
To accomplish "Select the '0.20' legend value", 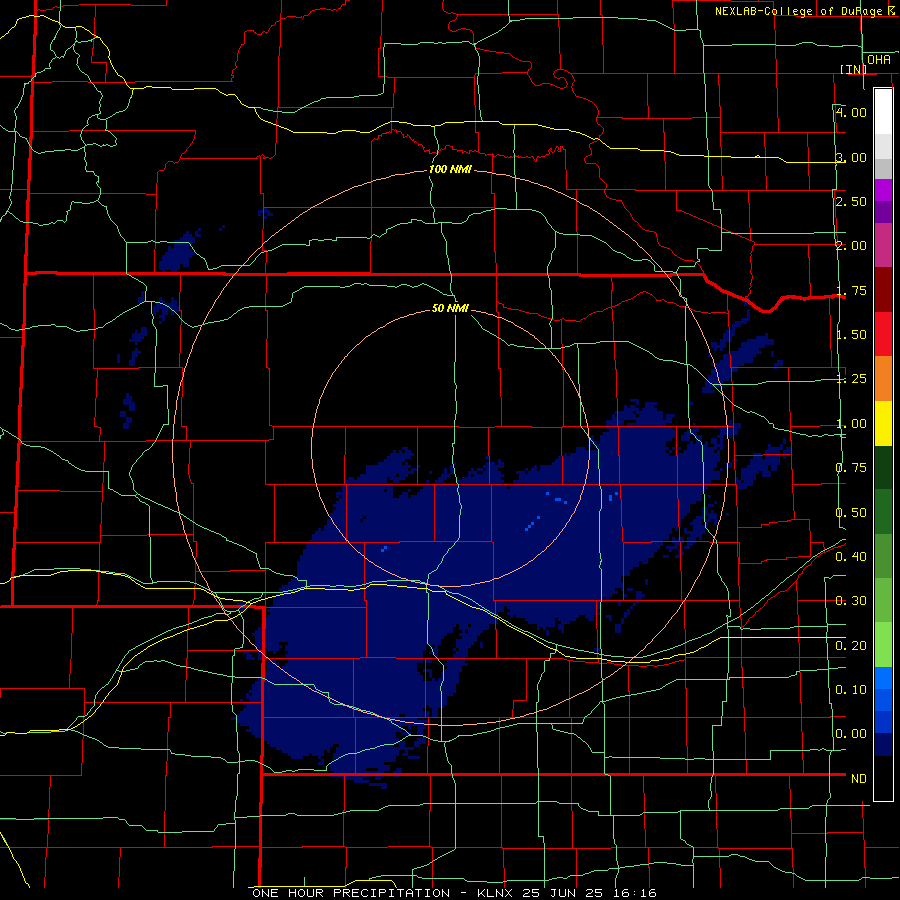I will (851, 646).
